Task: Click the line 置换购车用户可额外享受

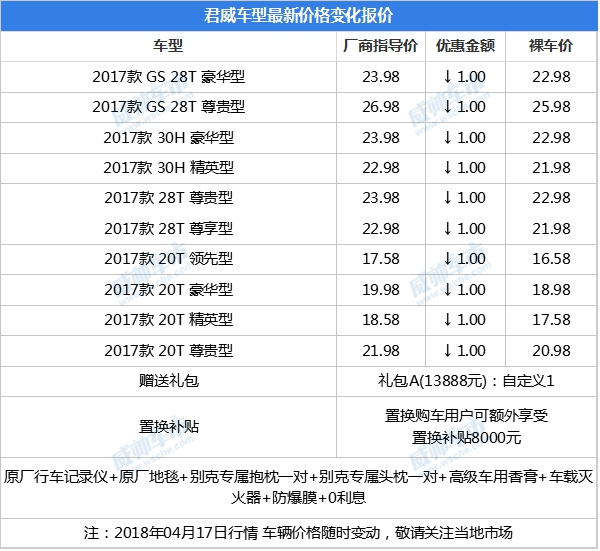Action: pyautogui.click(x=466, y=416)
